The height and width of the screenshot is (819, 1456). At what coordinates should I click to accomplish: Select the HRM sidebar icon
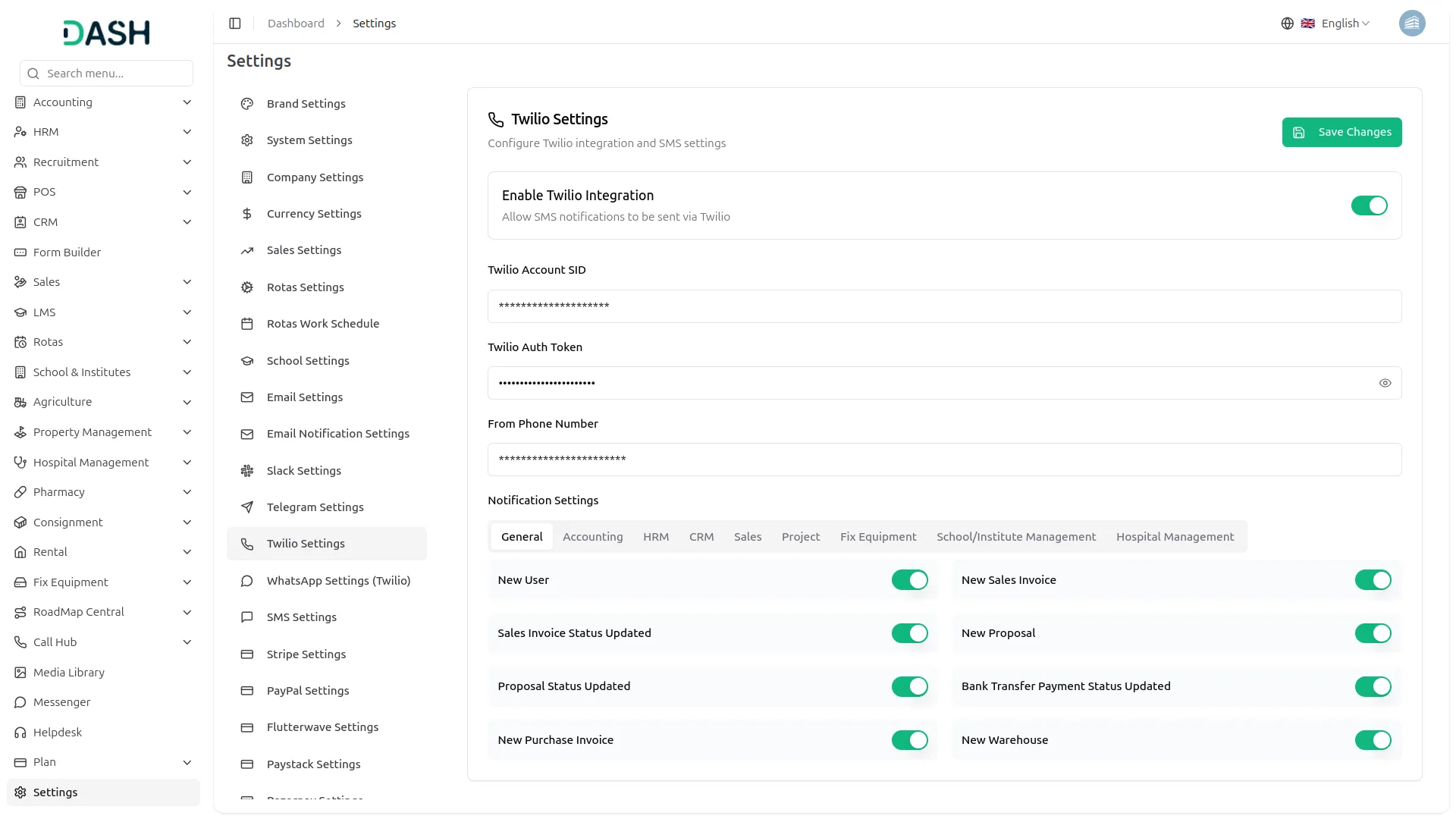(x=20, y=131)
